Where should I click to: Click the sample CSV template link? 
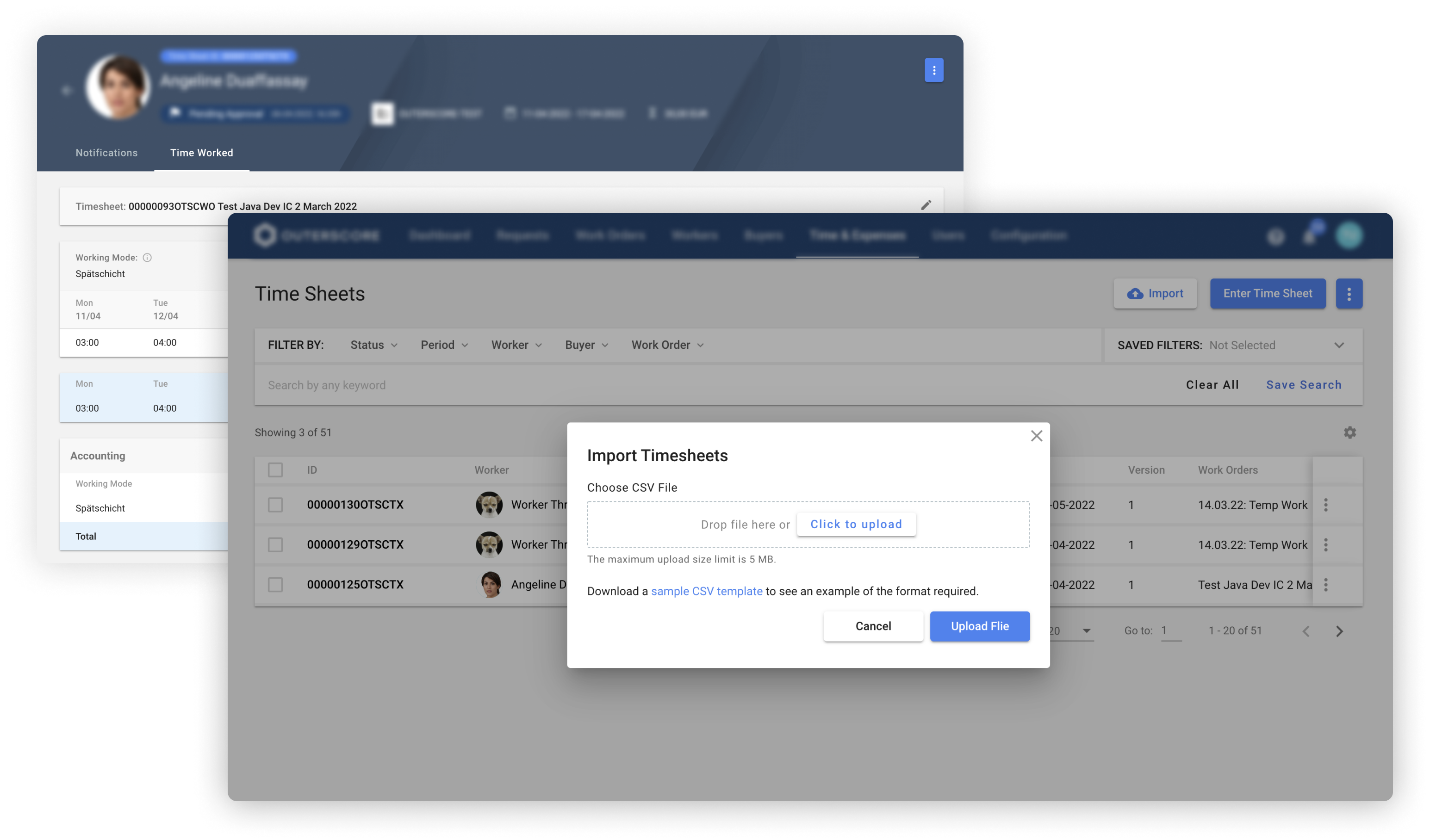(707, 591)
